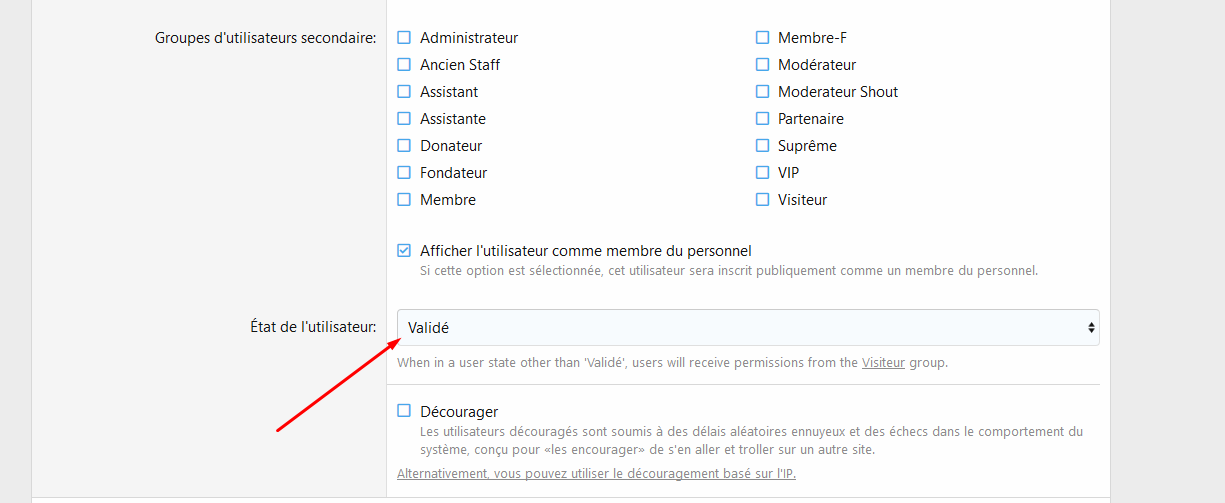The height and width of the screenshot is (503, 1225).
Task: Enable the Décourager option
Action: pos(404,411)
